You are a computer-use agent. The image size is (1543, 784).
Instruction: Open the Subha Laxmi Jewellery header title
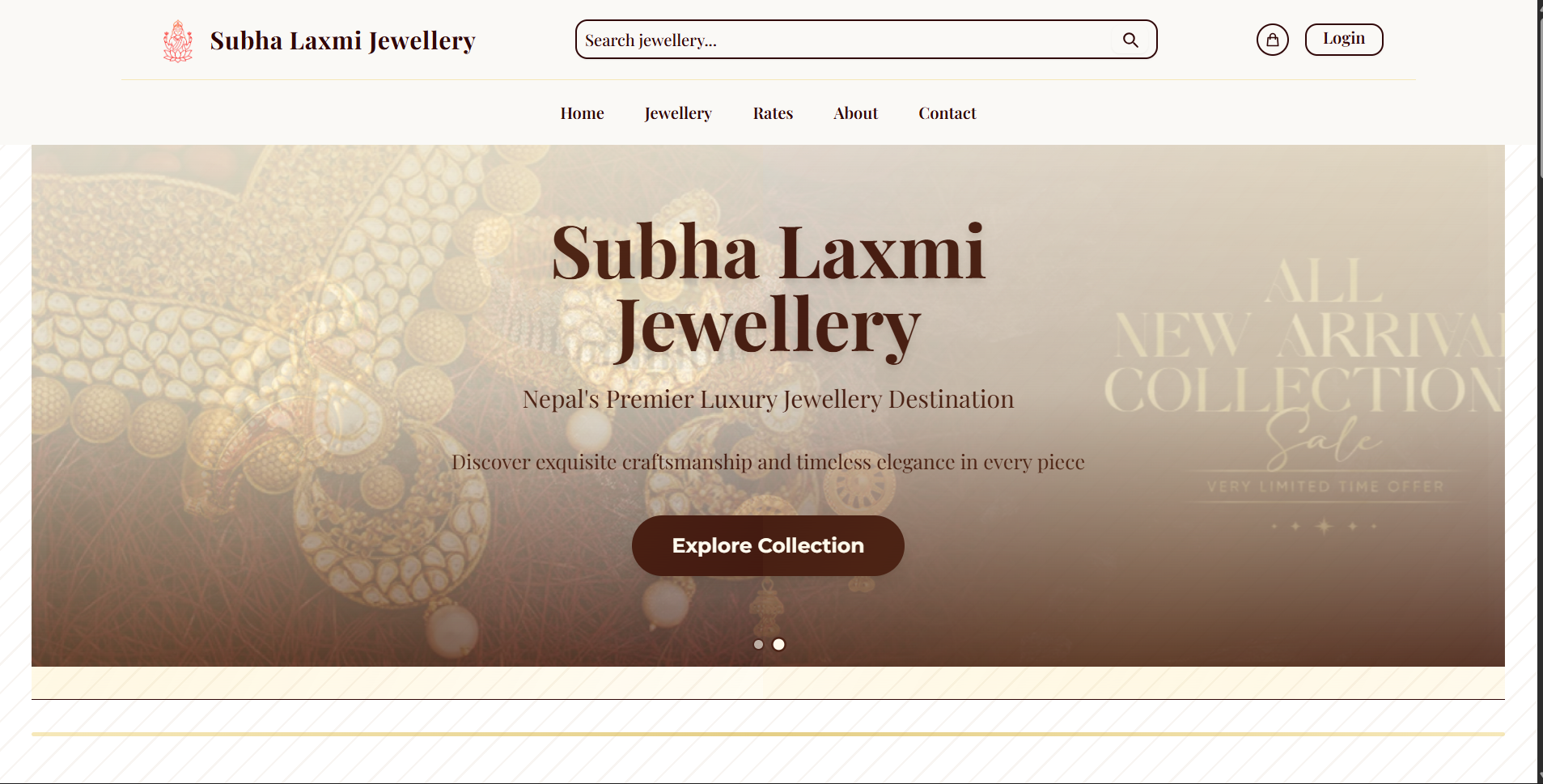342,40
